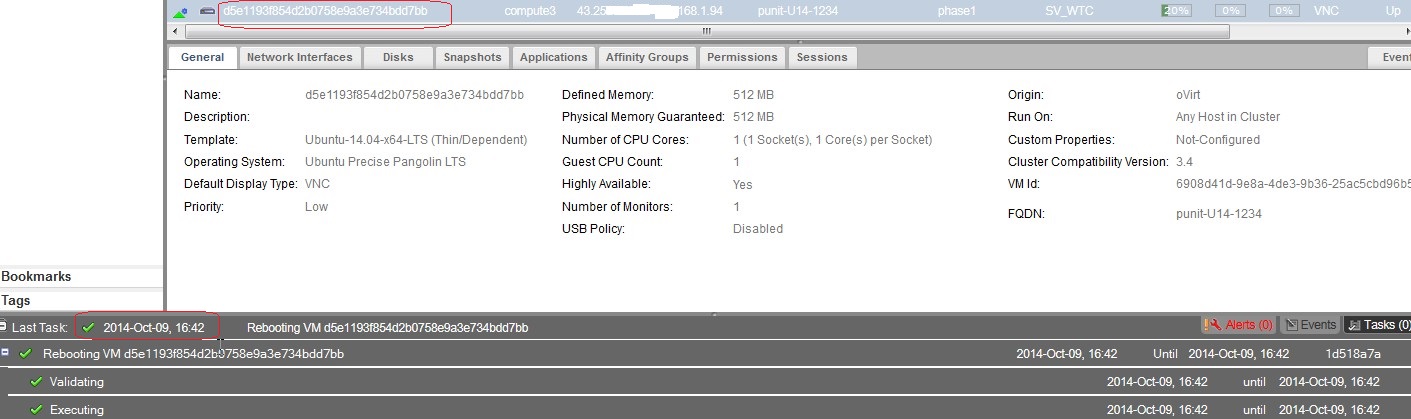1411x419 pixels.
Task: Open the Disks tab
Action: [398, 57]
